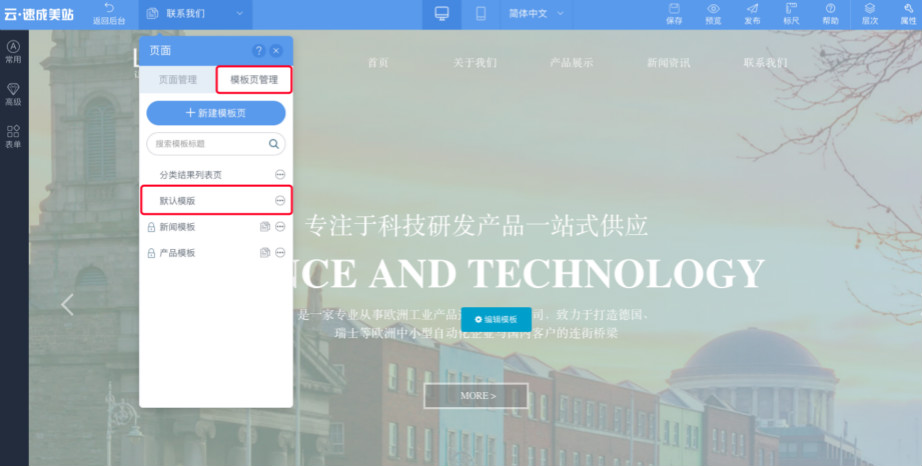Toggle the 标尺 (Ruler) display
The height and width of the screenshot is (466, 922).
(x=791, y=9)
